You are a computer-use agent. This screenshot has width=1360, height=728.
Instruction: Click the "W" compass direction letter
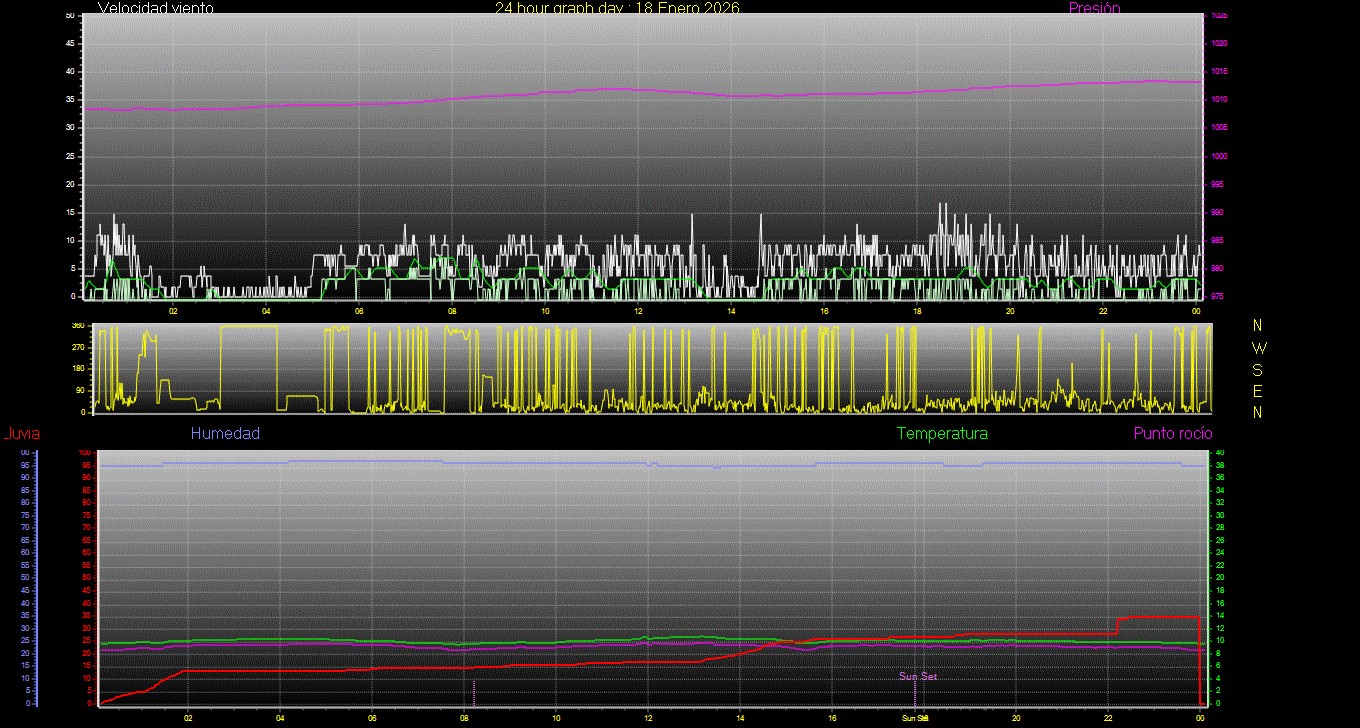point(1258,348)
